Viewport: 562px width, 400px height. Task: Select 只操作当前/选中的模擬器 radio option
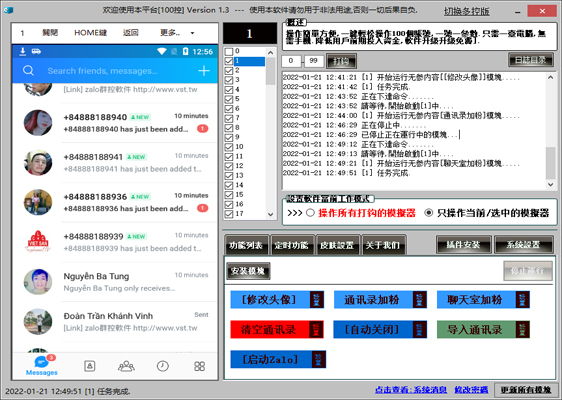[429, 213]
